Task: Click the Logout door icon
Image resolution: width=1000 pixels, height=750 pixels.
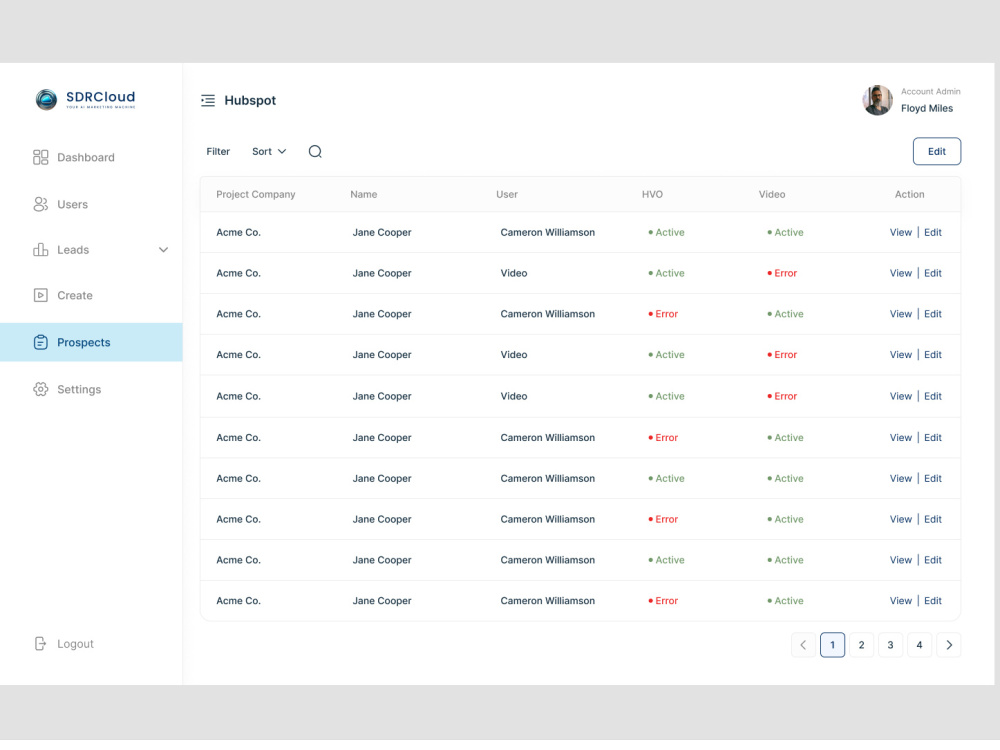Action: 41,643
